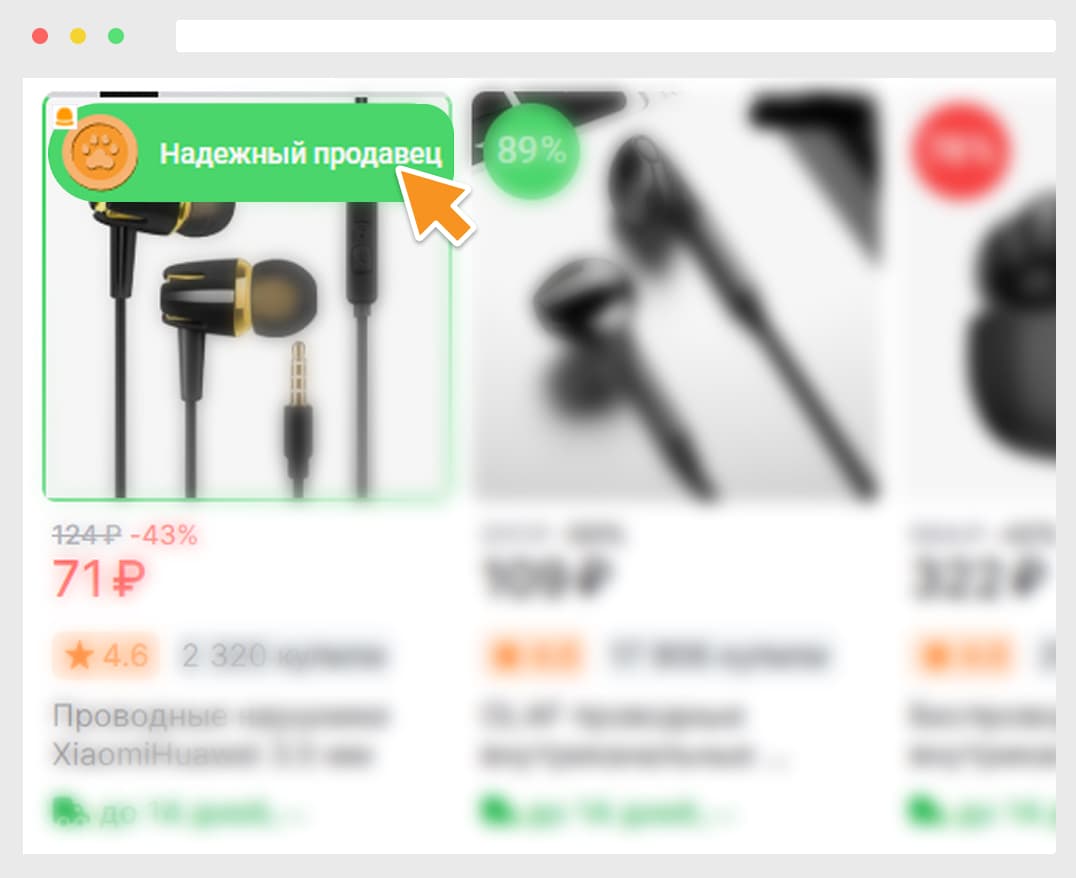Viewport: 1076px width, 878px height.
Task: Click first product's green delivery truck icon
Action: 70,811
